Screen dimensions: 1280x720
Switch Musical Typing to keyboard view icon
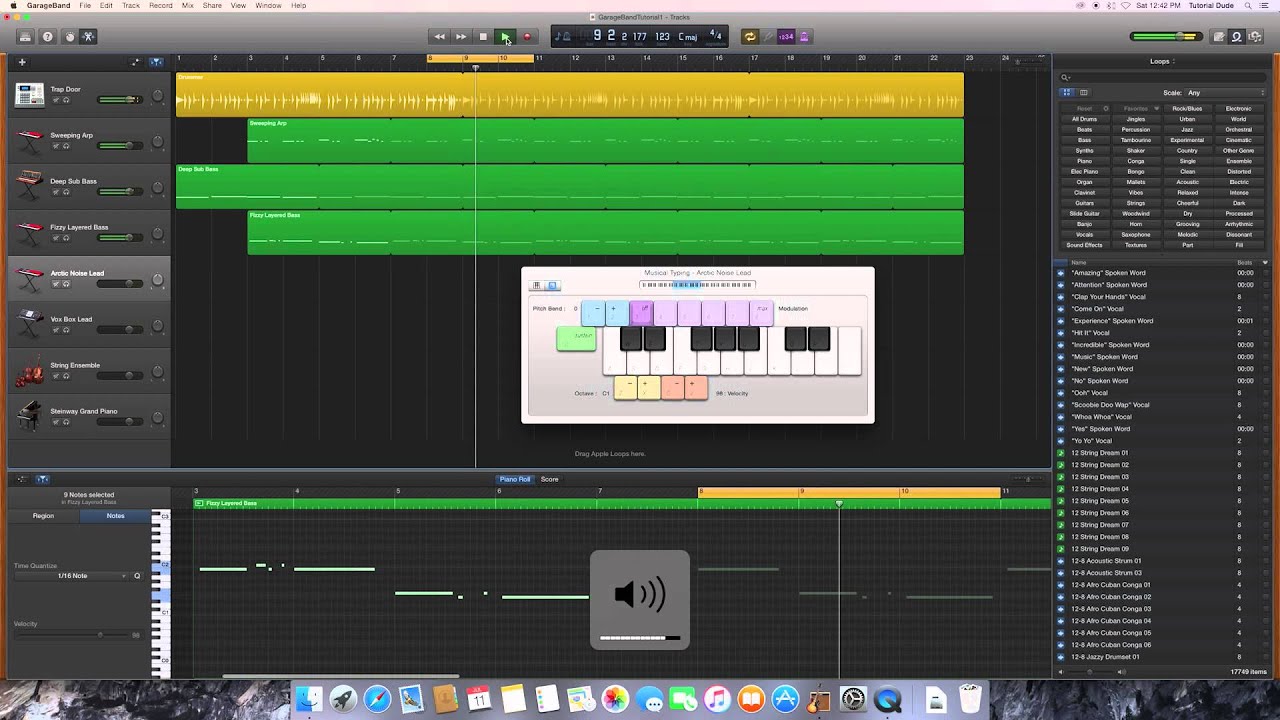(536, 286)
